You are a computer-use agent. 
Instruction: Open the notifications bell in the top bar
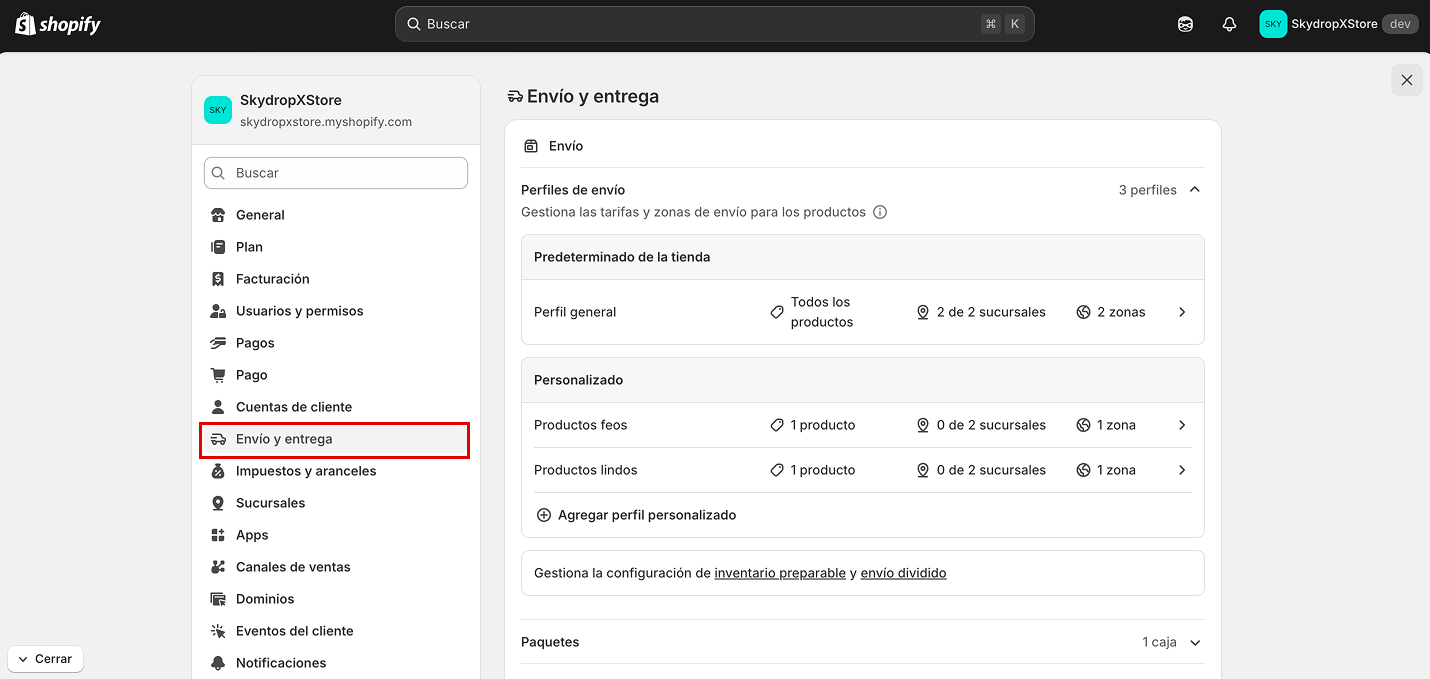pyautogui.click(x=1229, y=24)
